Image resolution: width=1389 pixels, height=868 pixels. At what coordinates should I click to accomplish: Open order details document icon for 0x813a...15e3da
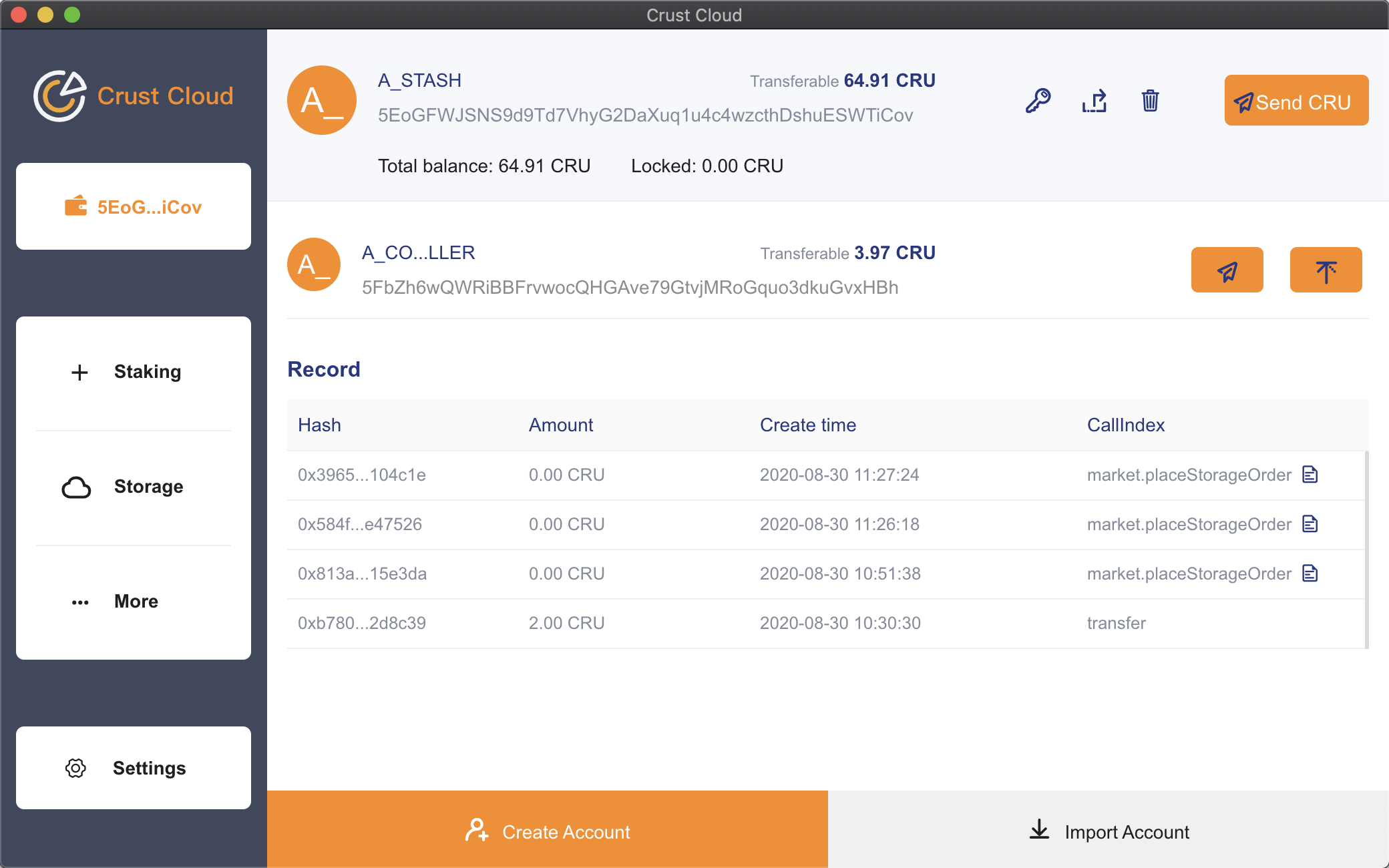[1310, 574]
